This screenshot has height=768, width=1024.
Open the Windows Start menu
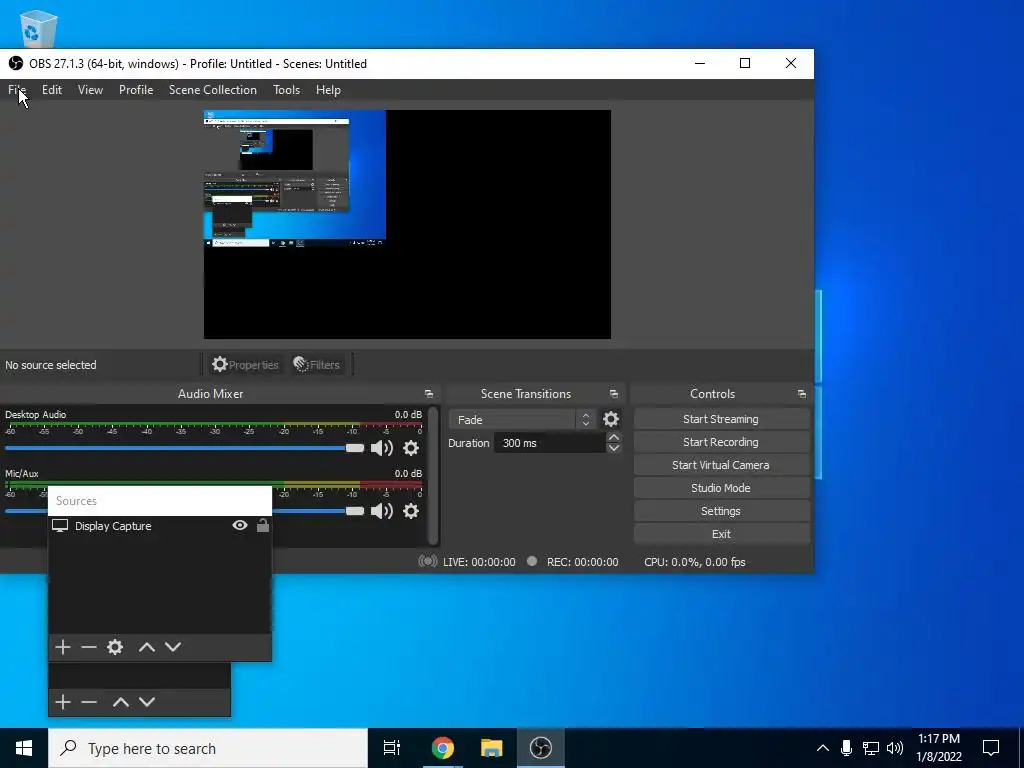(24, 748)
